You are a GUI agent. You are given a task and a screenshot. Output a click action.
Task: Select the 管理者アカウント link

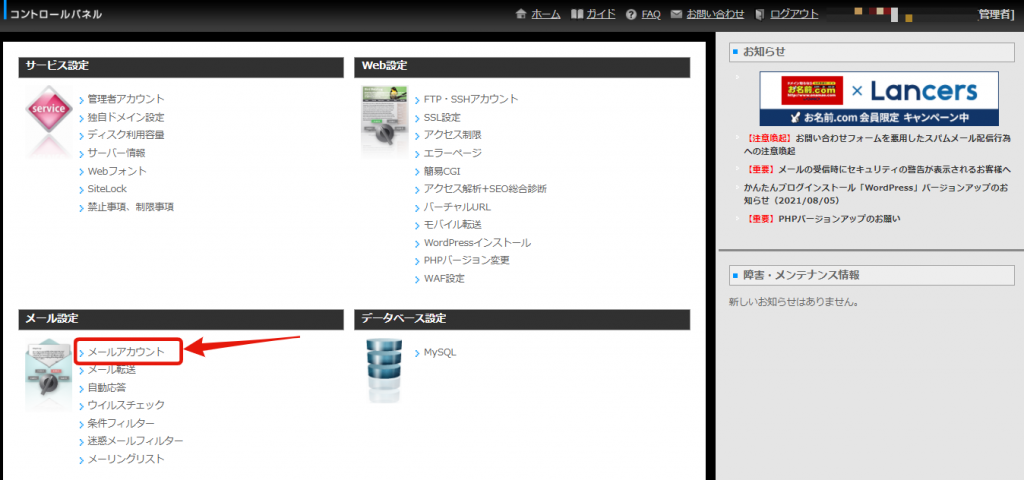(125, 99)
